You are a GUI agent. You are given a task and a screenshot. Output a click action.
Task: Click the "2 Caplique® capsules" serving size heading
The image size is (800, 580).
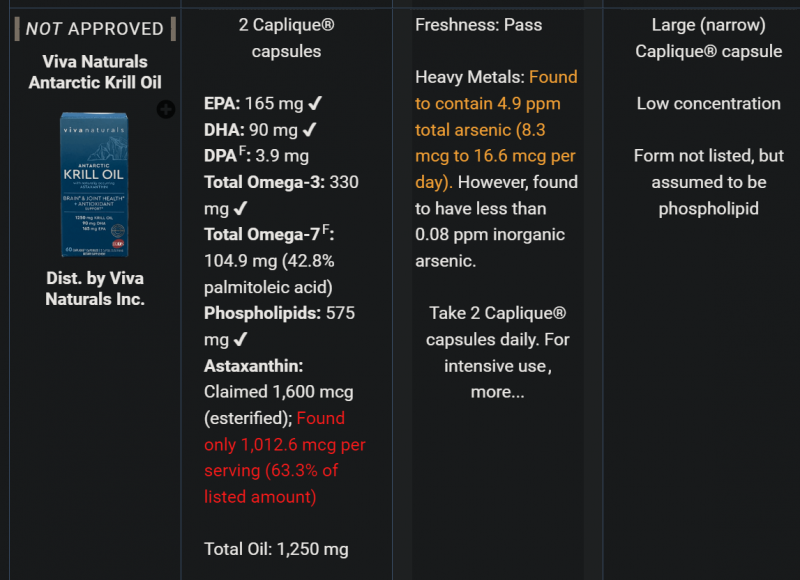(x=280, y=38)
